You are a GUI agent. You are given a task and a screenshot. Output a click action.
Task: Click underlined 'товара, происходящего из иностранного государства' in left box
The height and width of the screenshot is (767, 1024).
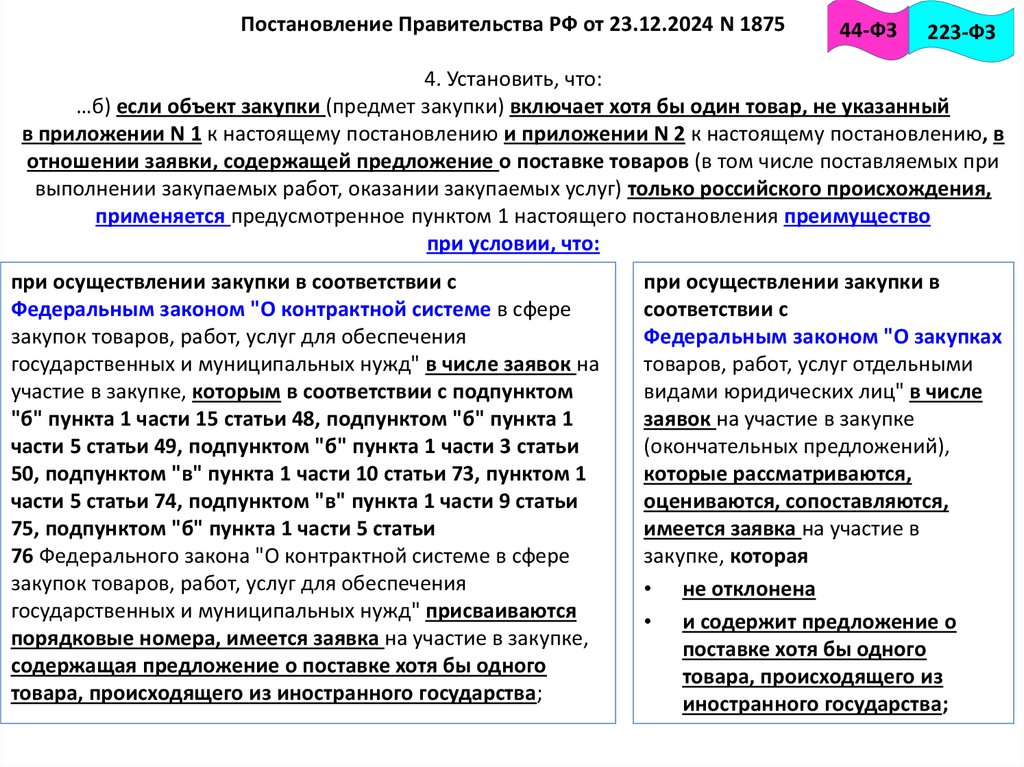273,693
